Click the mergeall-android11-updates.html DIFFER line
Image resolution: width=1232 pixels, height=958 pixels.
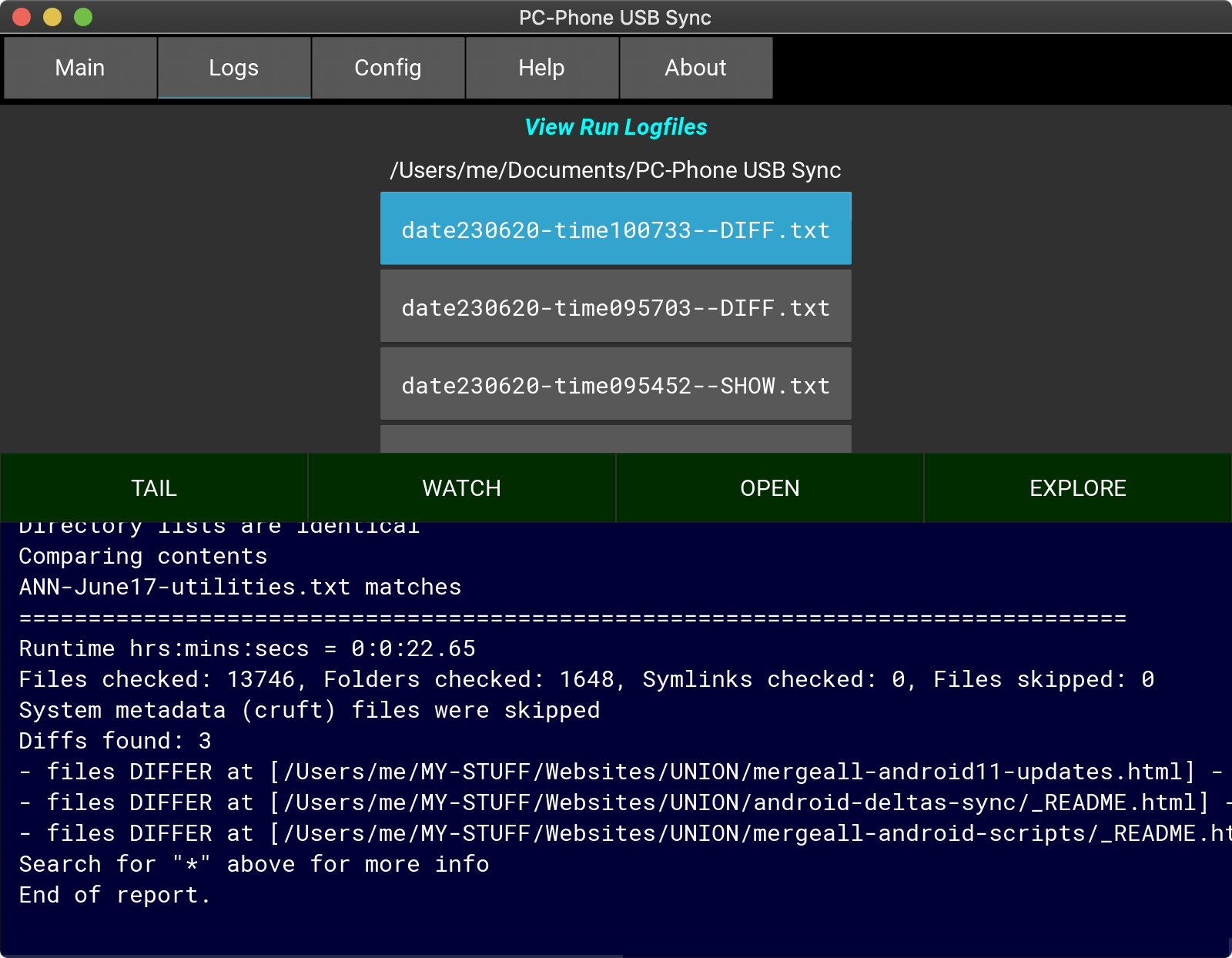click(x=621, y=772)
